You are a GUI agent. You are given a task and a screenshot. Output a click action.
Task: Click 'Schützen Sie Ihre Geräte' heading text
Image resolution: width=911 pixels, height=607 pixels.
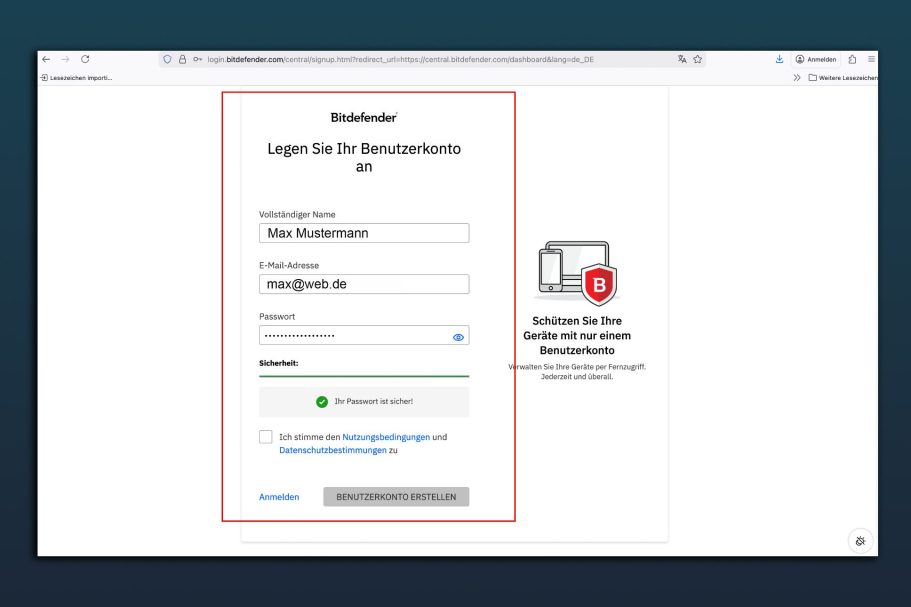click(x=577, y=335)
